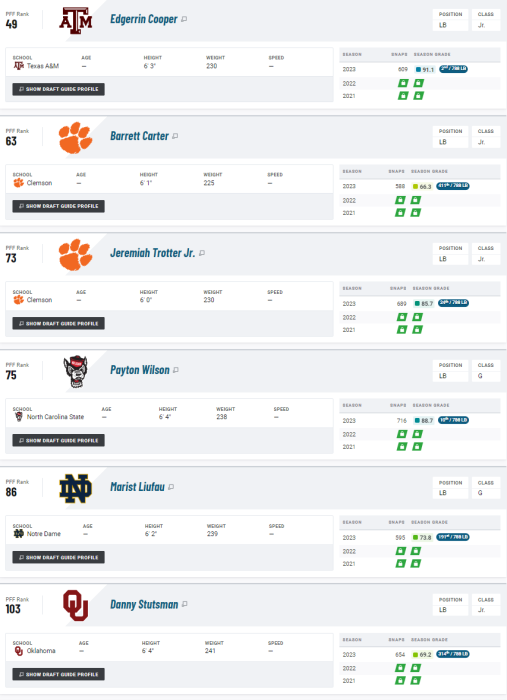Viewport: 507px width, 700px height.
Task: Show draft guide profile for Edgerrin Cooper
Action: 58,89
